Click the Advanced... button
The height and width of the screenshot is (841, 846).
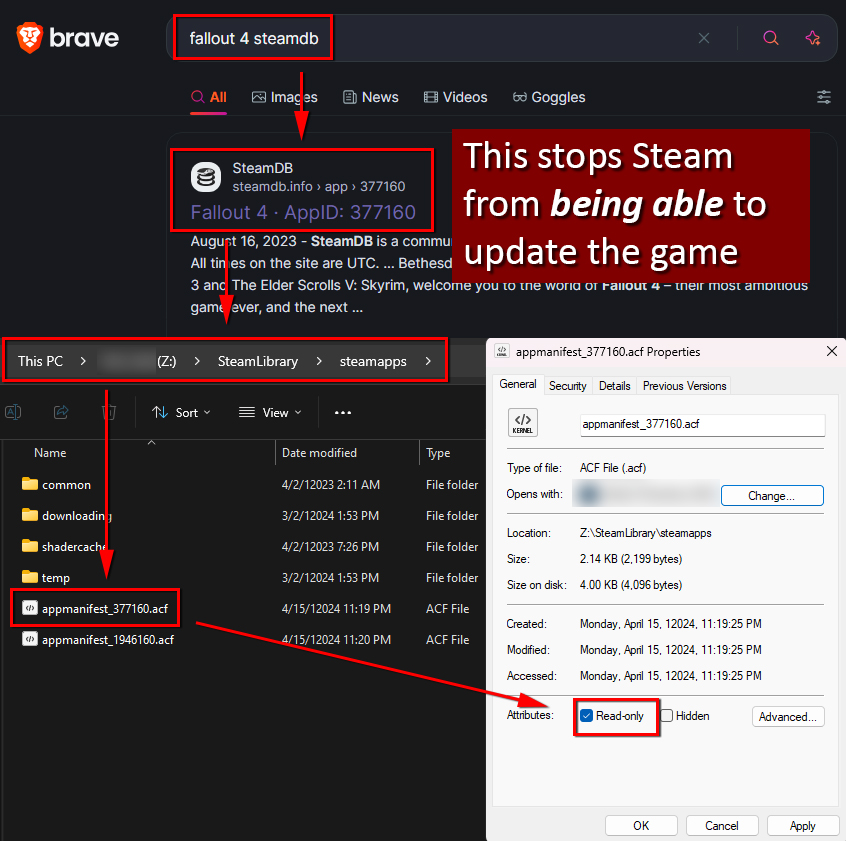(788, 716)
